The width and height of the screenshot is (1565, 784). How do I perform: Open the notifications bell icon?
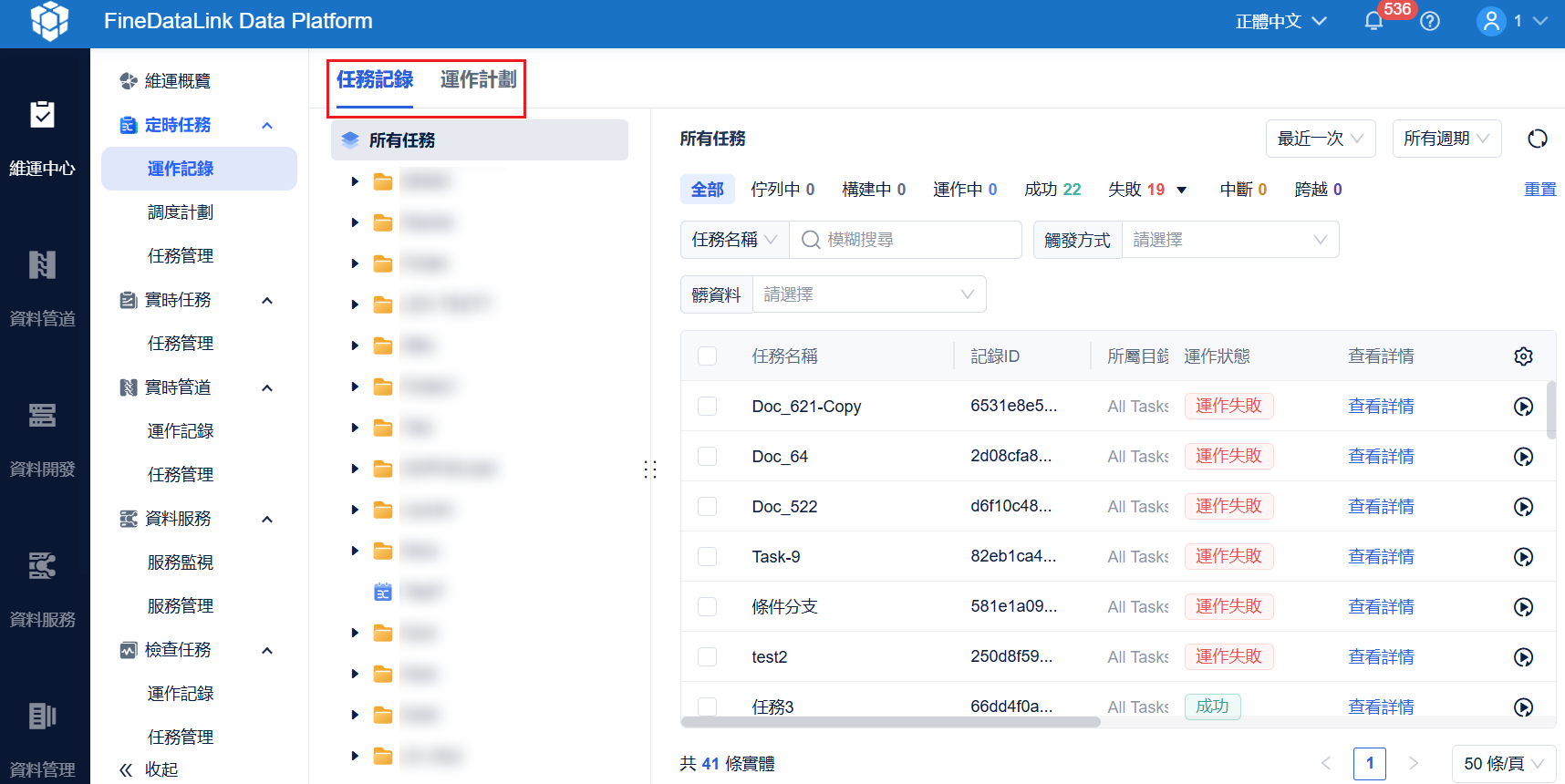[1373, 21]
